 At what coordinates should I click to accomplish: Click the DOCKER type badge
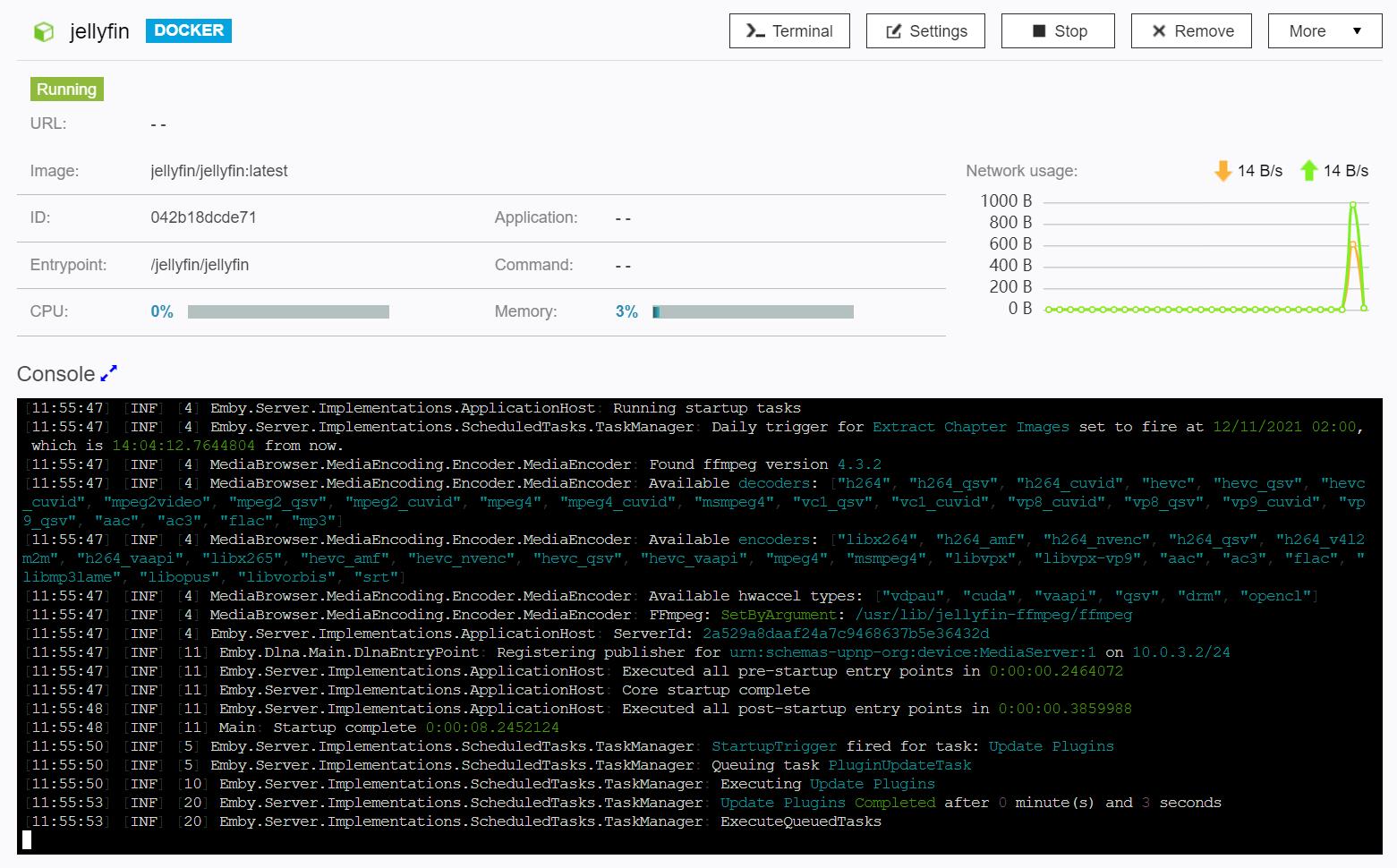pos(189,30)
